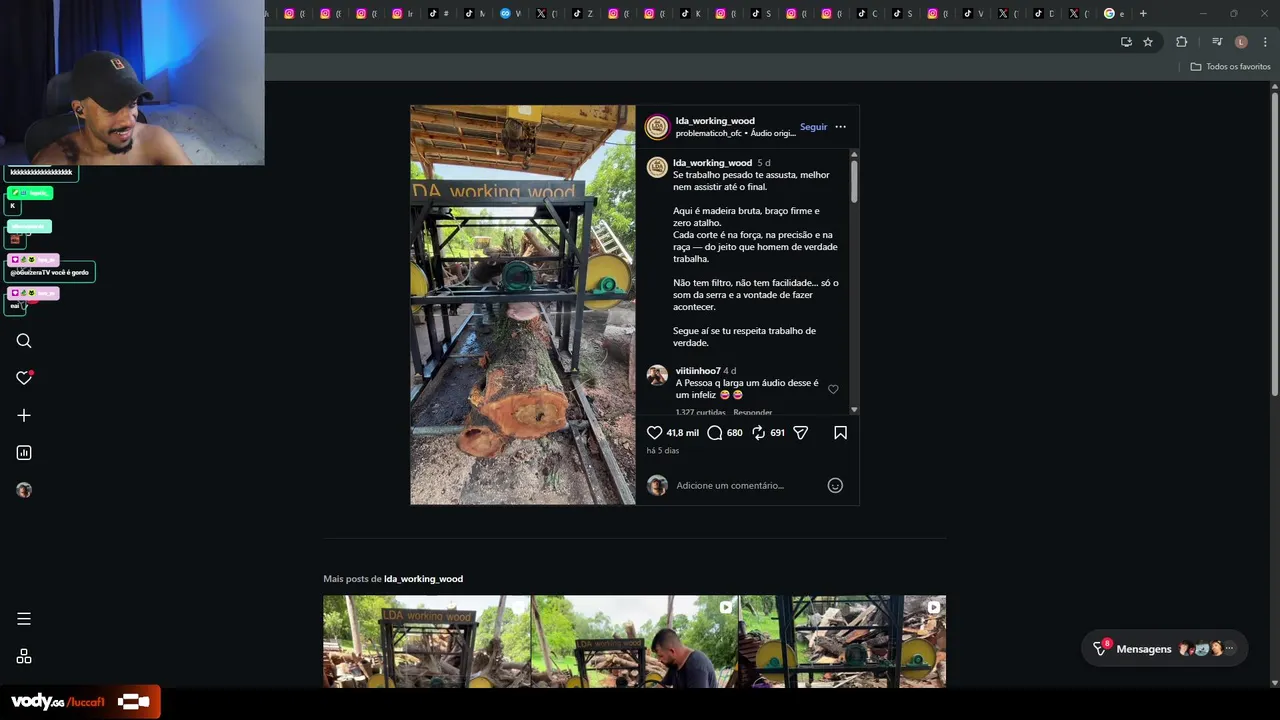
Task: Open the third thumbnail with wood pile
Action: point(842,641)
